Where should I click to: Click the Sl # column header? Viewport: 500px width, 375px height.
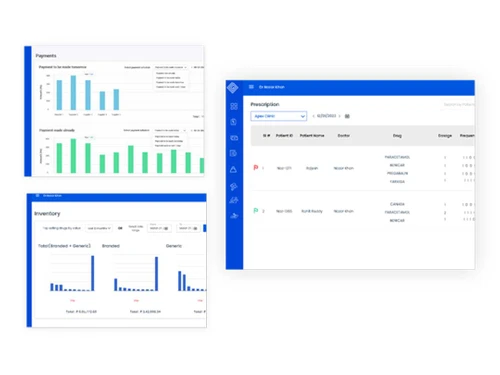point(266,136)
